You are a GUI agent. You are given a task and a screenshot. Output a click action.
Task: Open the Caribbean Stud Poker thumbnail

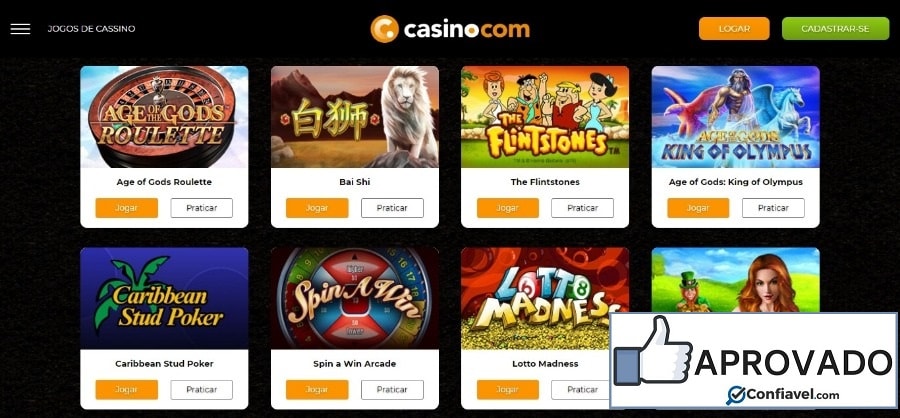pos(164,299)
